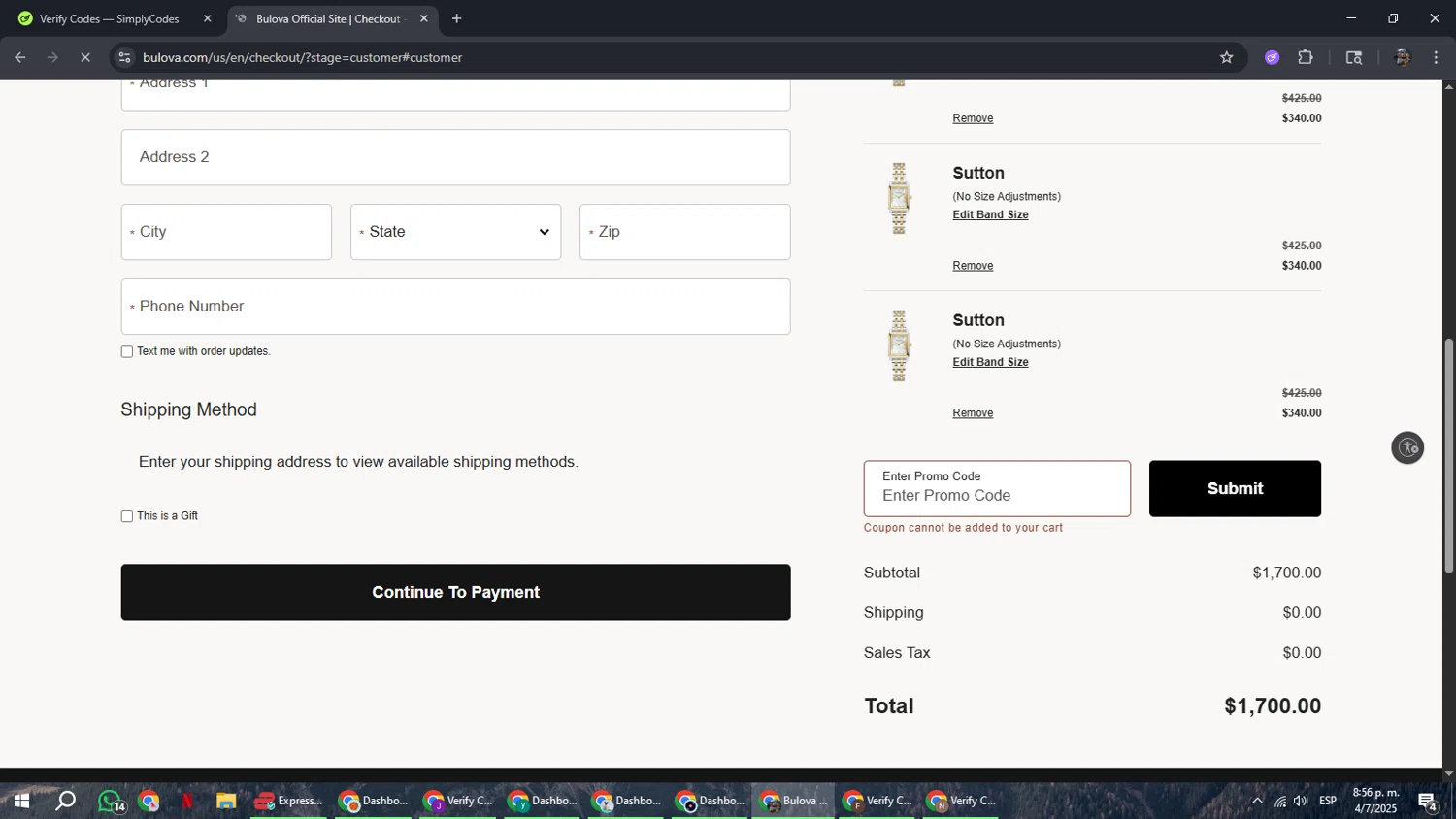Close the Verify Codes — SimplyCodes tab

[207, 18]
